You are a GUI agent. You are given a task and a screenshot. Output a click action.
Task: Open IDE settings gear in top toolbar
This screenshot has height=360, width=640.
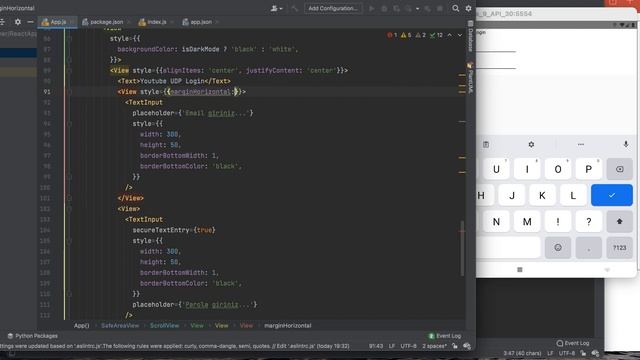coord(469,8)
